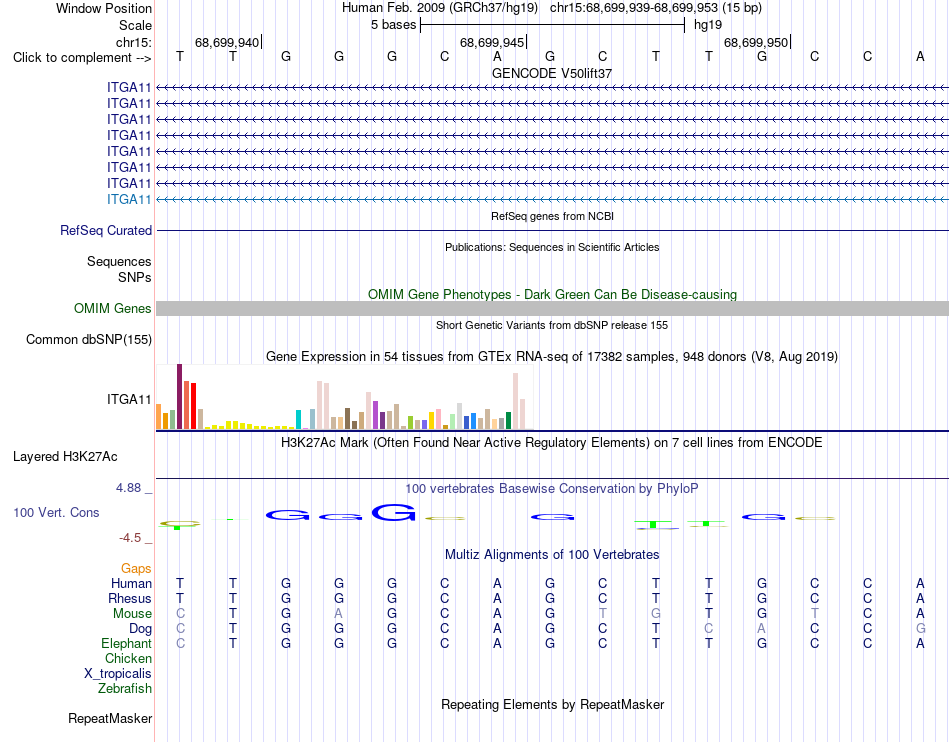The height and width of the screenshot is (742, 950).
Task: Click the largest blue G conservation logo
Action: pyautogui.click(x=394, y=512)
